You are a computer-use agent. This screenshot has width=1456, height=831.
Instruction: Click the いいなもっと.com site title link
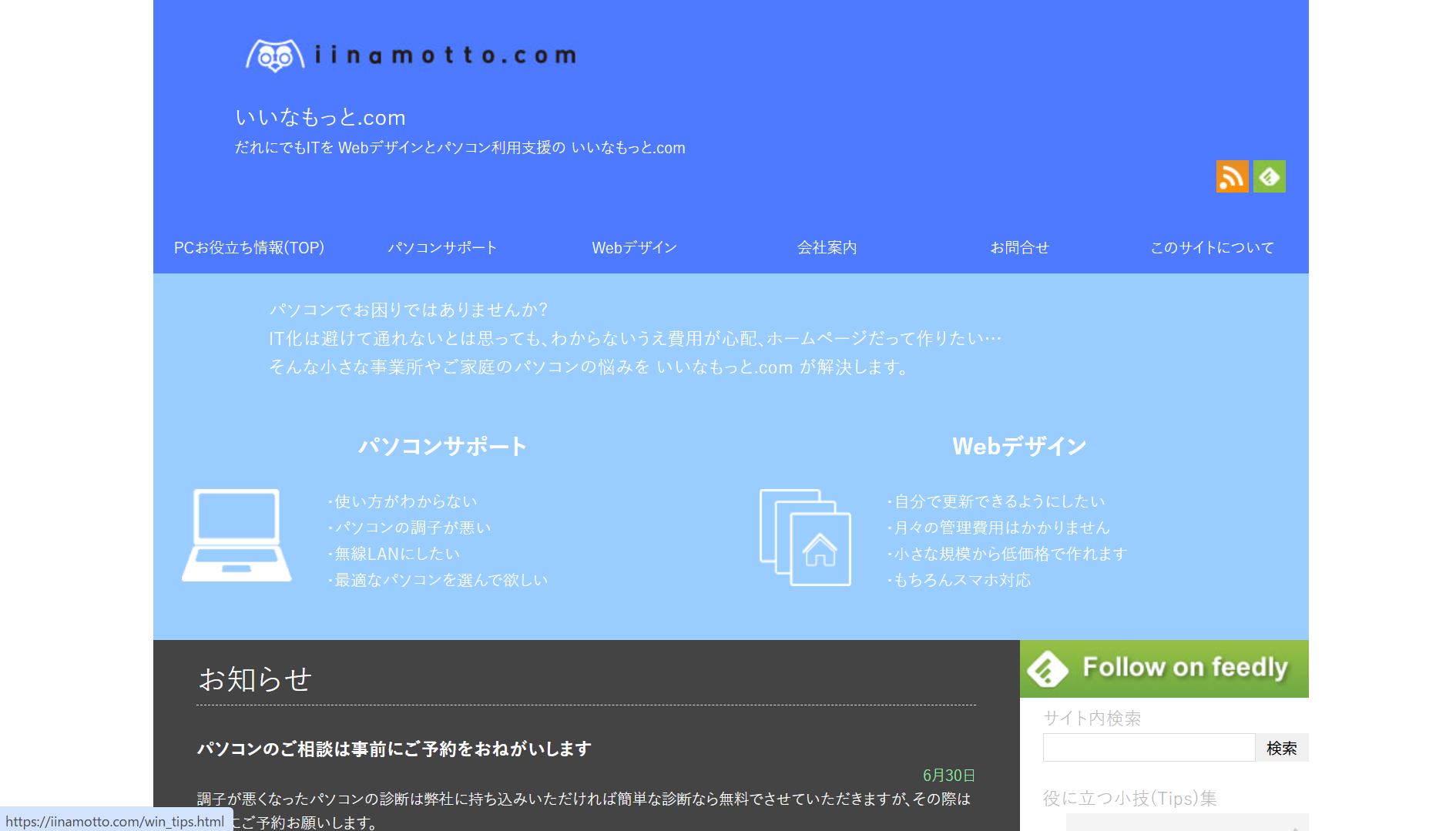pos(320,117)
